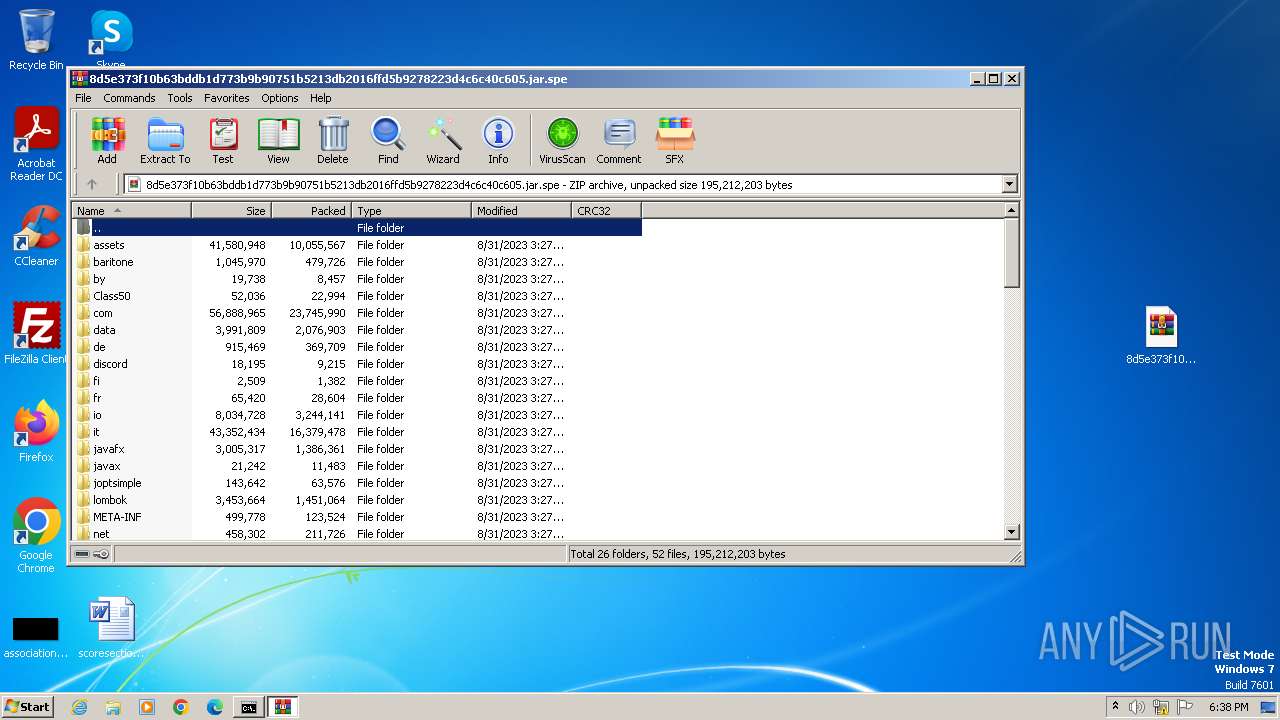This screenshot has height=720, width=1280.
Task: Select the joptsimple folder
Action: 117,483
